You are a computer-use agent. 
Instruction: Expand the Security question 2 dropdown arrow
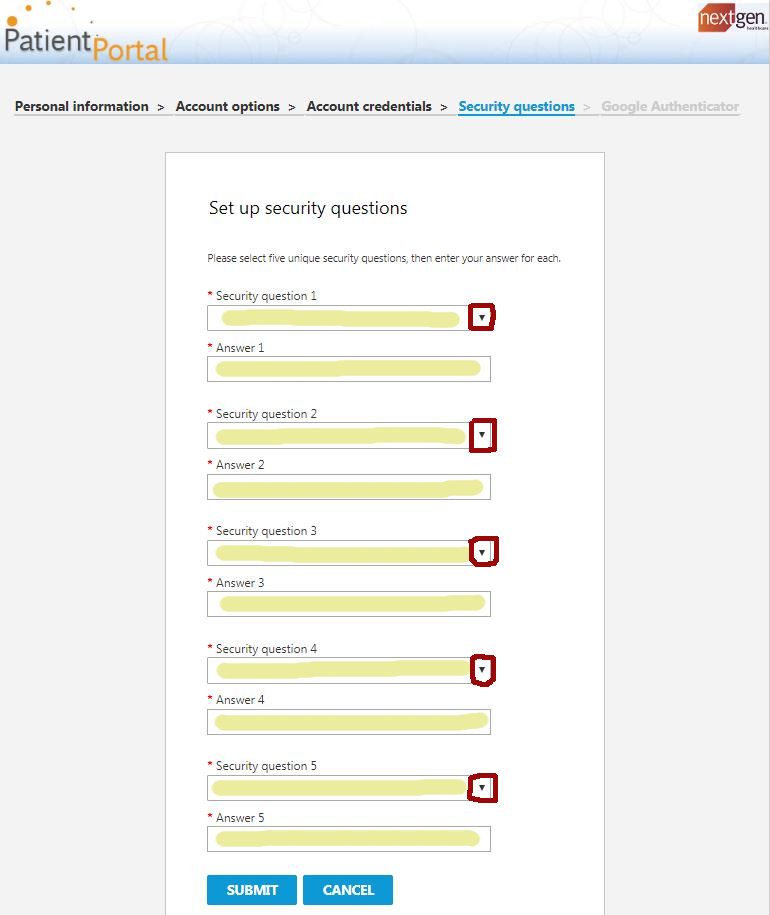pos(483,436)
